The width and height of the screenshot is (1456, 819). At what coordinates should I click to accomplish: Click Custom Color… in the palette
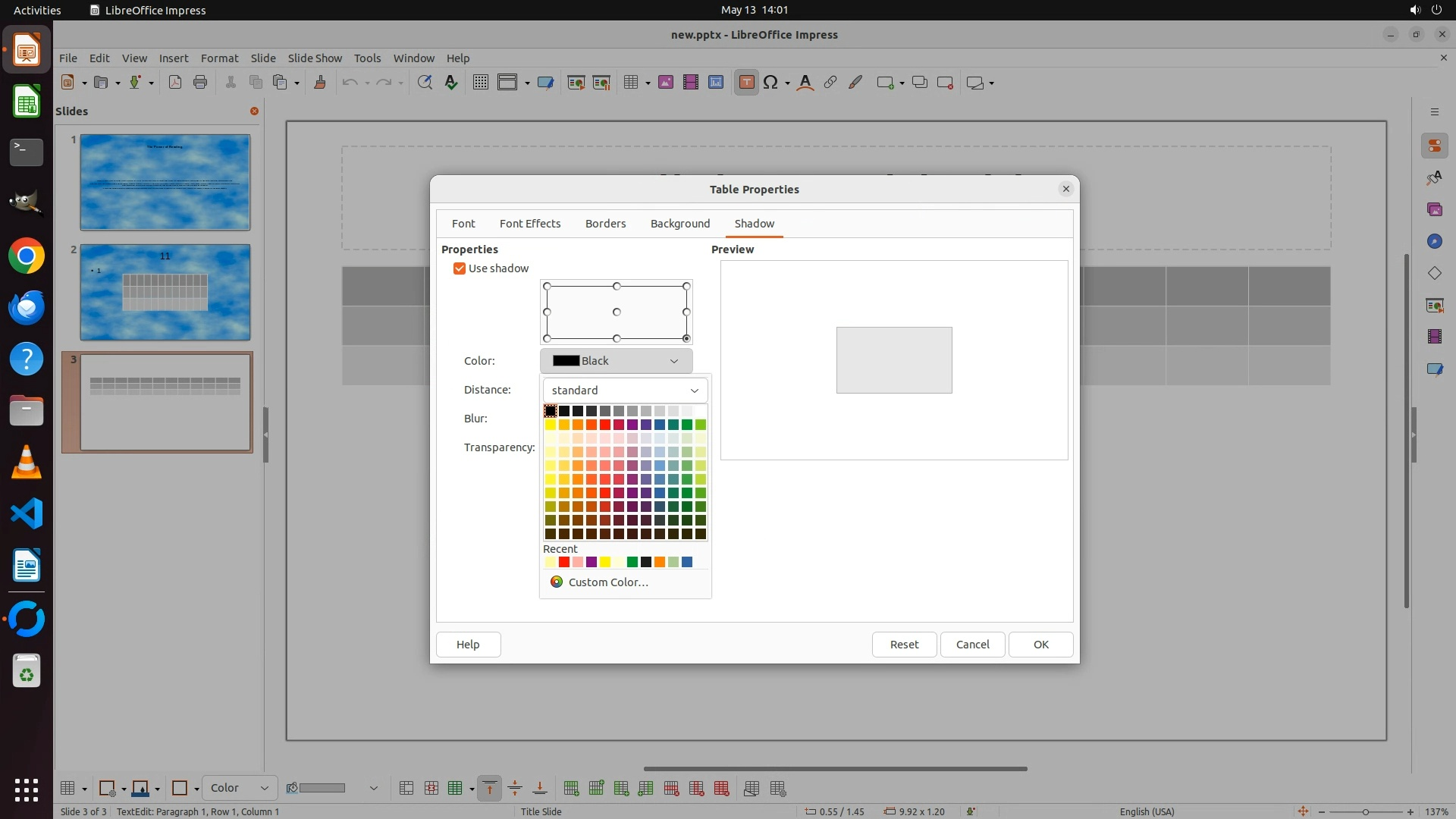(608, 582)
